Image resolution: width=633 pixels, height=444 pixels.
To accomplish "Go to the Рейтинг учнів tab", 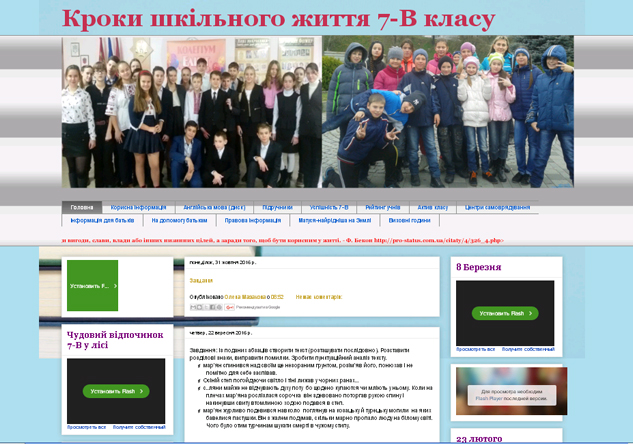I will coord(382,208).
